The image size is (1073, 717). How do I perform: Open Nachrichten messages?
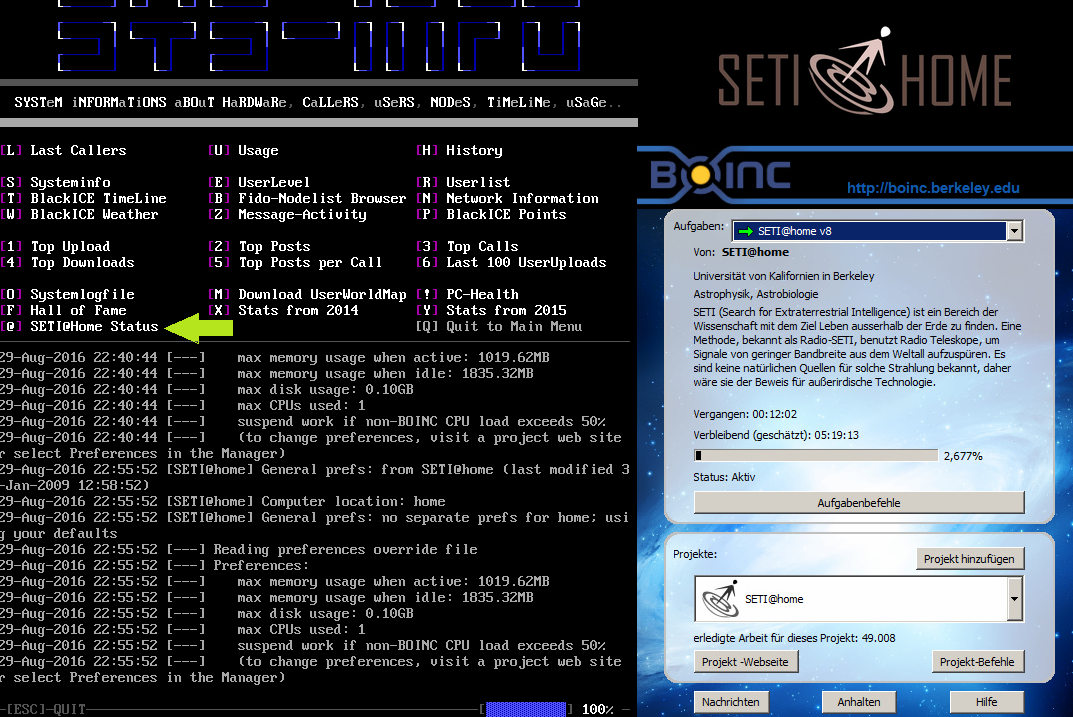click(731, 702)
